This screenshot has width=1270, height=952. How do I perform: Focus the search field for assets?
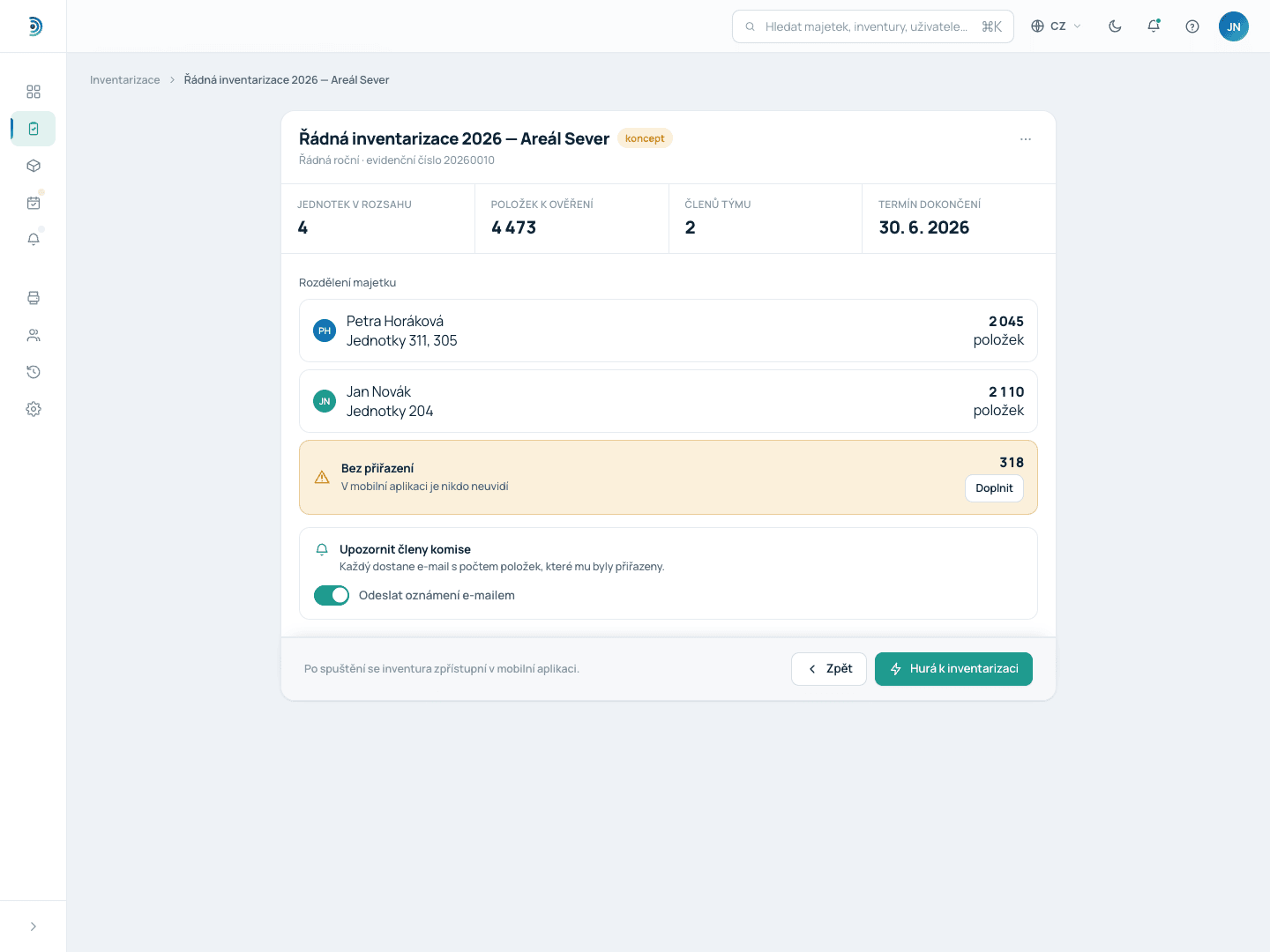point(873,26)
